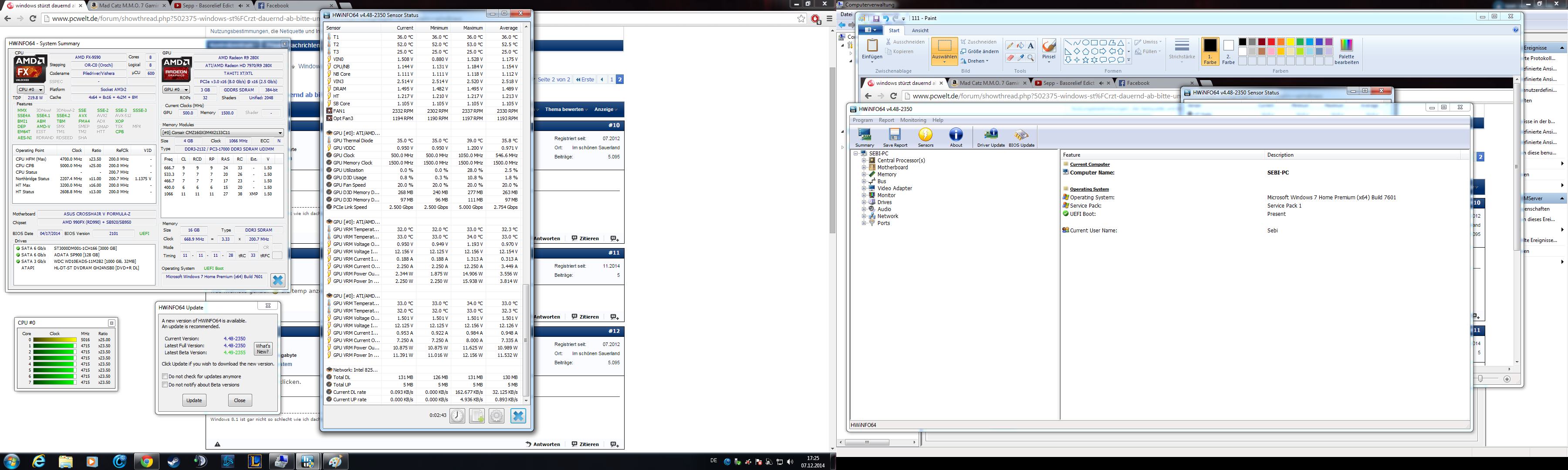
Task: Open Internet Explorer from the taskbar
Action: (39, 461)
